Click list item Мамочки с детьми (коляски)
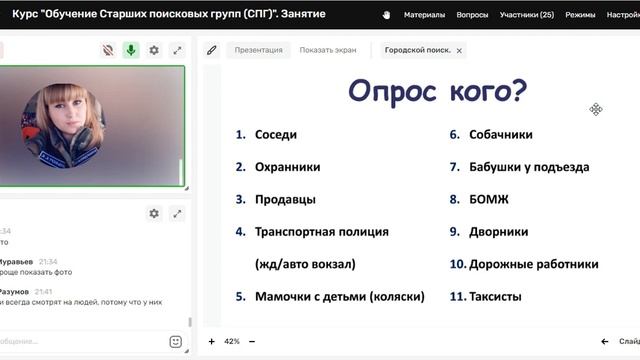640x360 pixels. [x=340, y=296]
